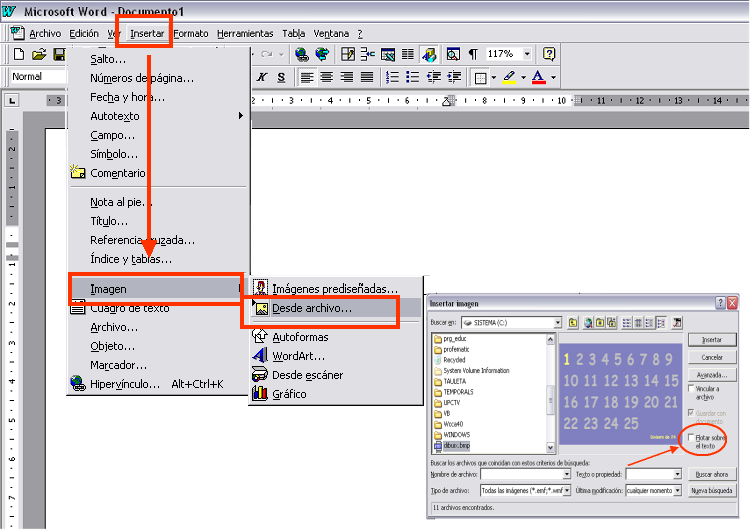This screenshot has width=750, height=530.
Task: Apply yellow highlight color marker
Action: tap(509, 77)
